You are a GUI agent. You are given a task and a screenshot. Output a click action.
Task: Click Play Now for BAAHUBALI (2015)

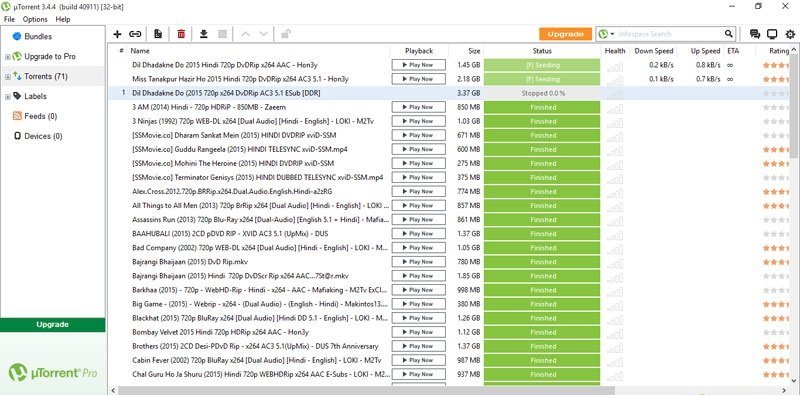(418, 234)
